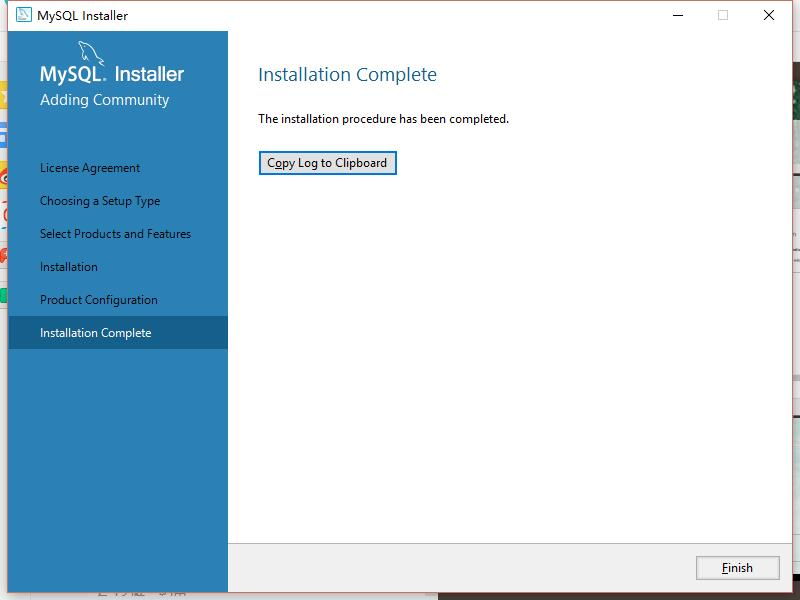Image resolution: width=800 pixels, height=600 pixels.
Task: Open Choosing a Setup Type step
Action: click(100, 201)
